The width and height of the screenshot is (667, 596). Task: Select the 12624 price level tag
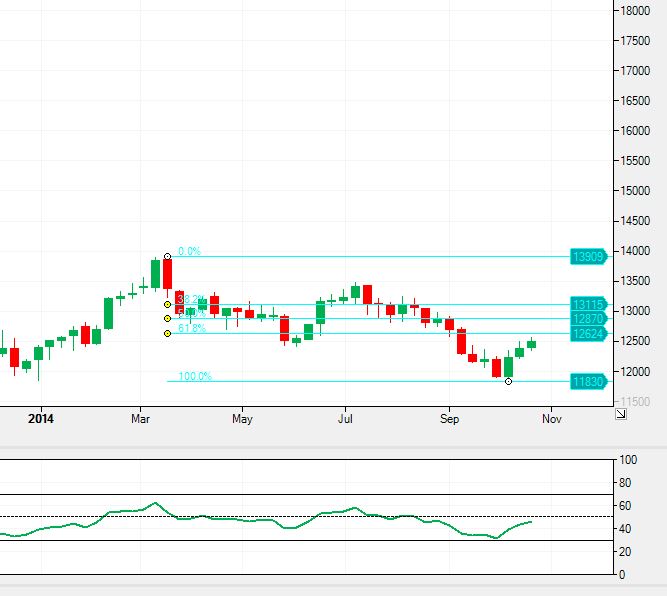click(586, 333)
